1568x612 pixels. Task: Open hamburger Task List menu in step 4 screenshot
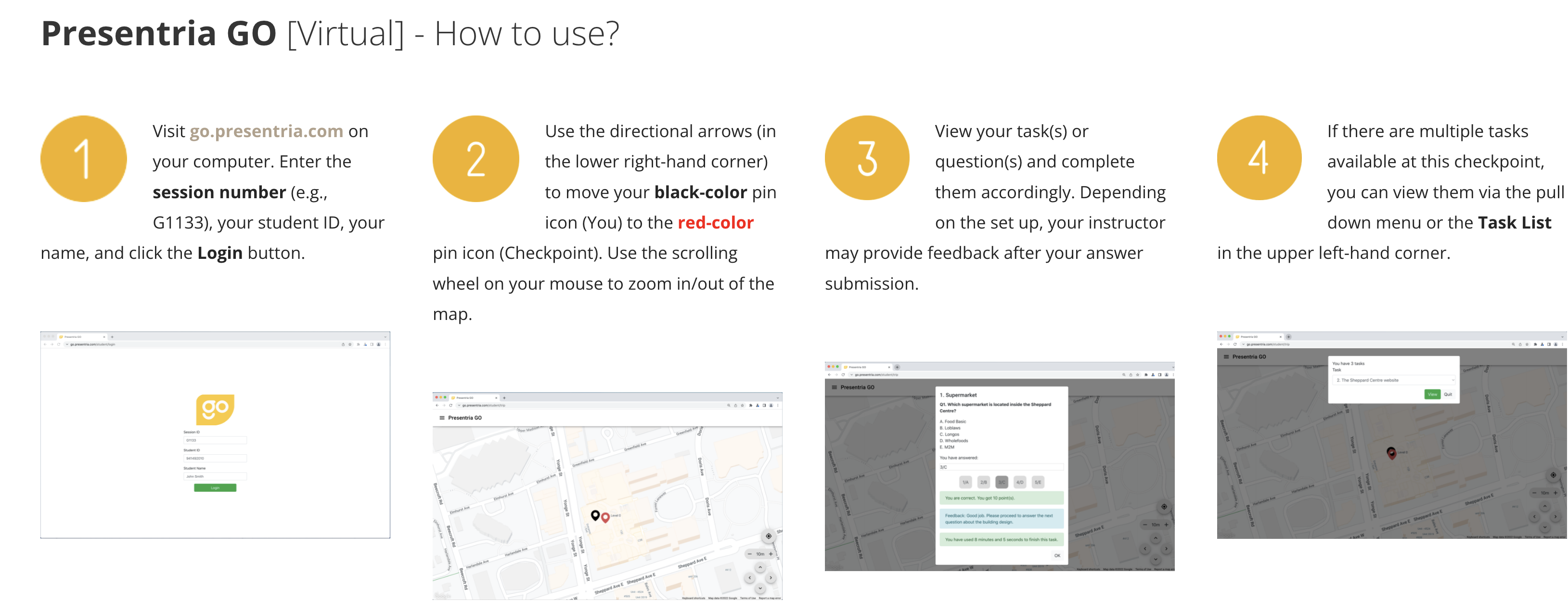pyautogui.click(x=1226, y=357)
